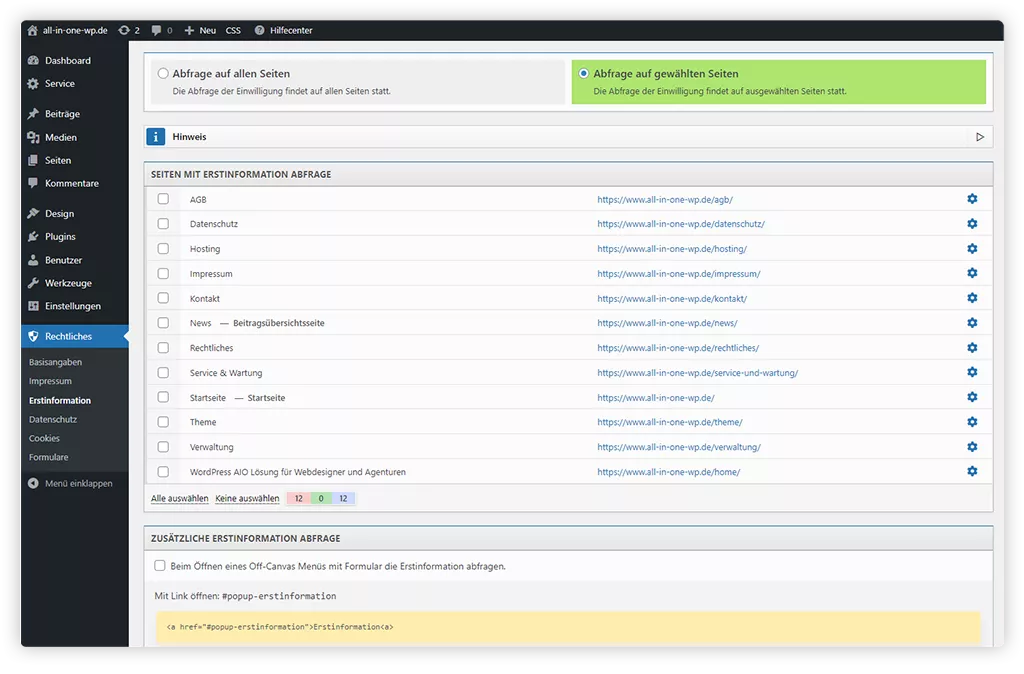The image size is (1024, 674).
Task: Click the 'Alle auswählen' link
Action: [x=180, y=498]
